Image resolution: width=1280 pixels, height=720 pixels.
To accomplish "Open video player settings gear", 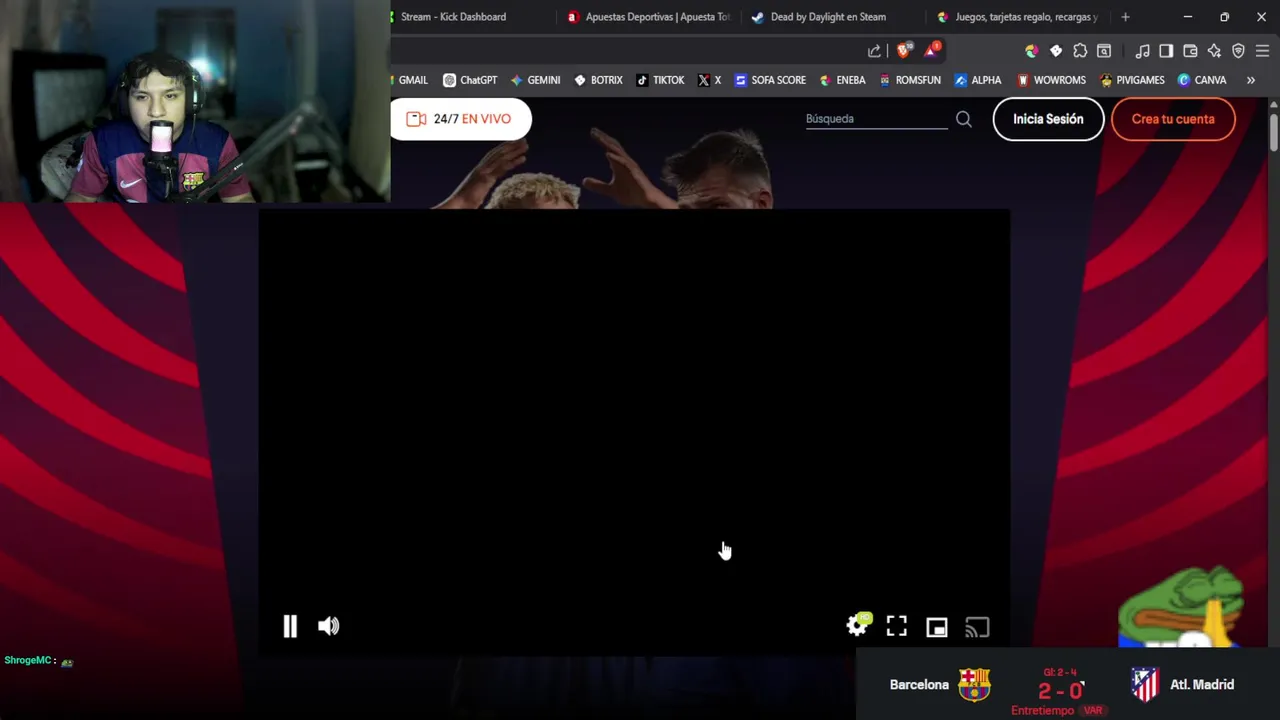I will pyautogui.click(x=858, y=626).
